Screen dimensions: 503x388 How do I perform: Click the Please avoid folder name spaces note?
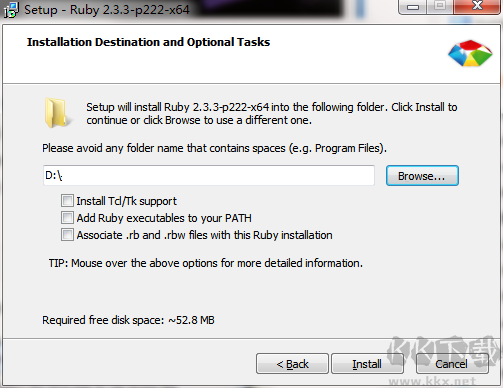[214, 148]
